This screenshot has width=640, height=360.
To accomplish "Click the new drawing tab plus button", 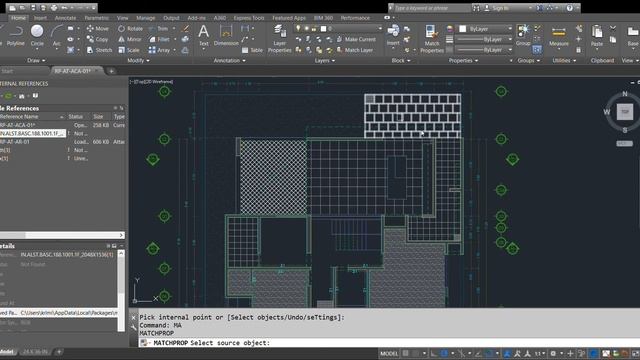I will [111, 71].
